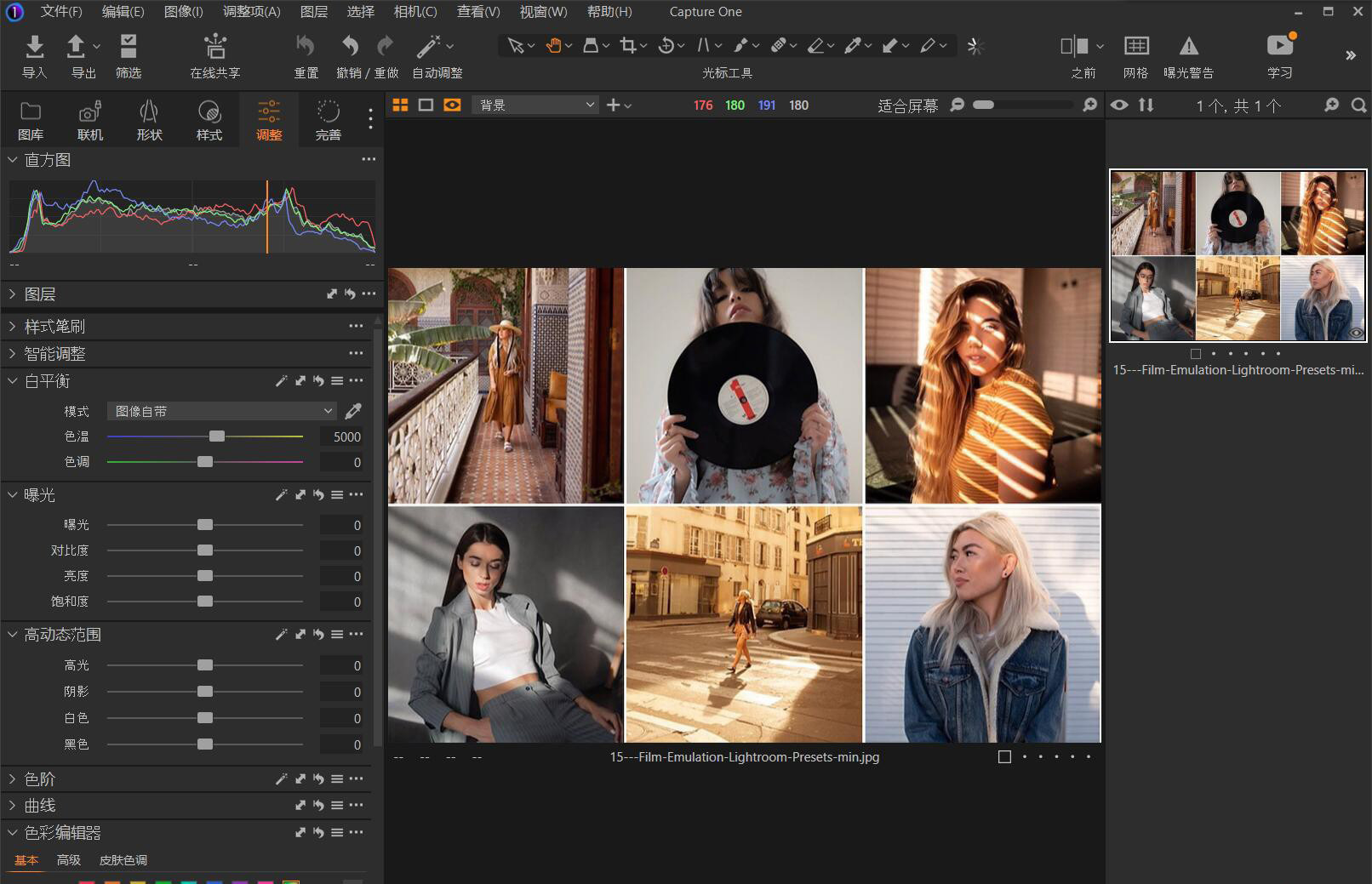Click the 之前 before/after icon
The height and width of the screenshot is (884, 1372).
(1074, 46)
